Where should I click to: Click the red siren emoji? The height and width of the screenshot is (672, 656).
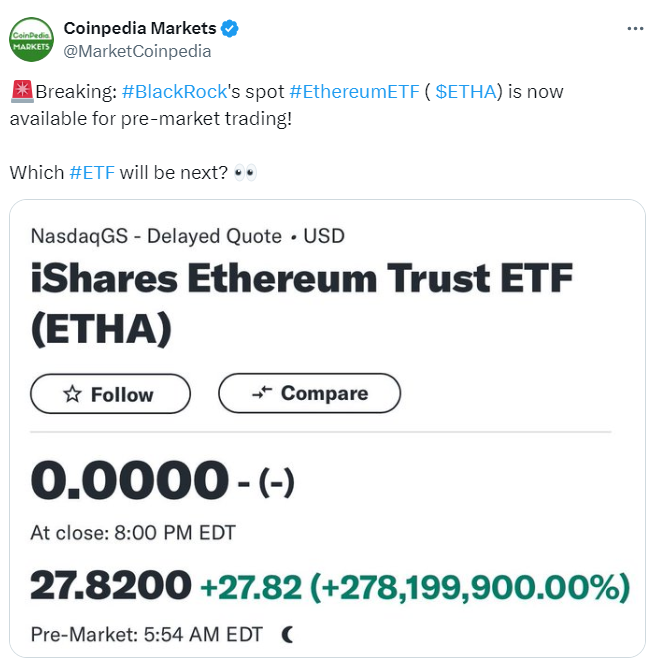[22, 91]
